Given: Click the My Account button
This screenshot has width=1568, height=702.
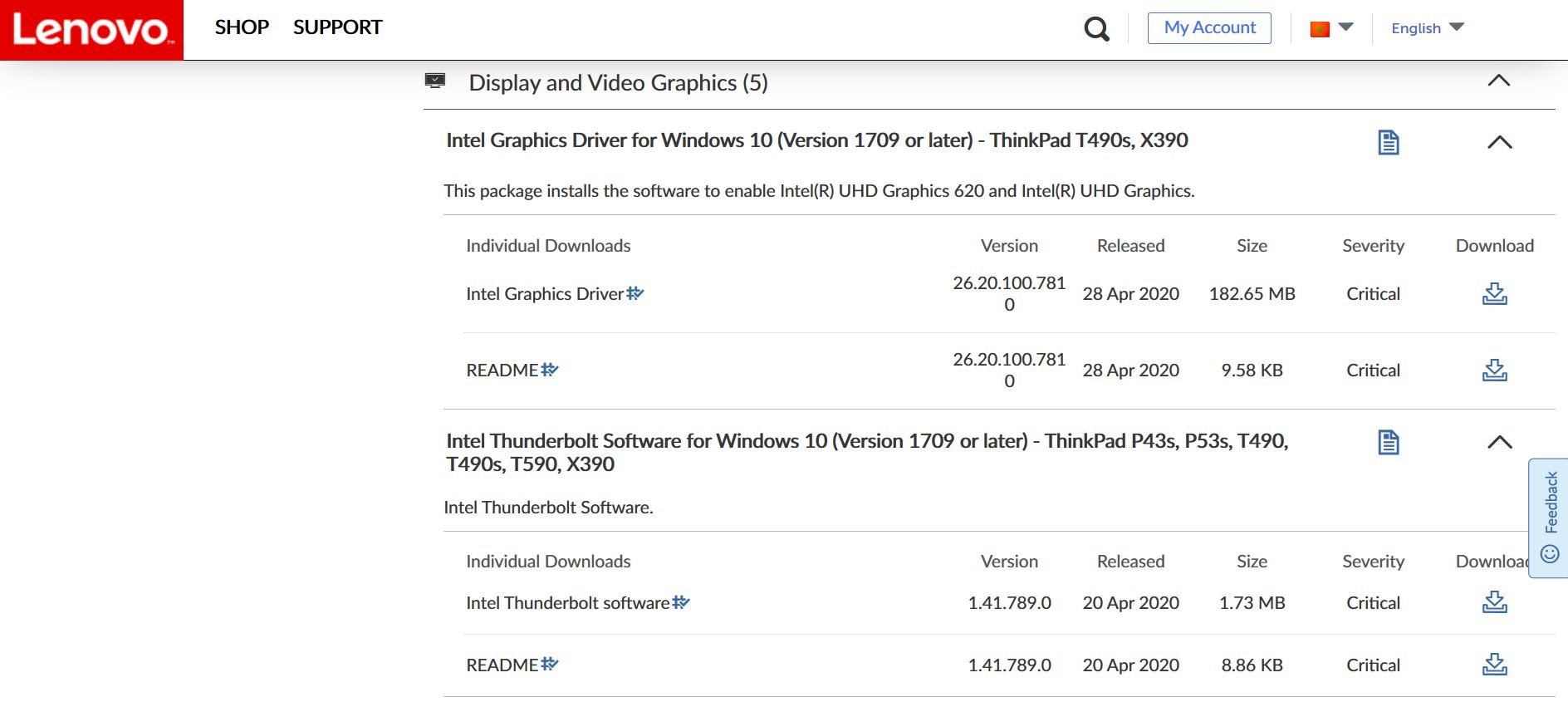Looking at the screenshot, I should tap(1209, 28).
